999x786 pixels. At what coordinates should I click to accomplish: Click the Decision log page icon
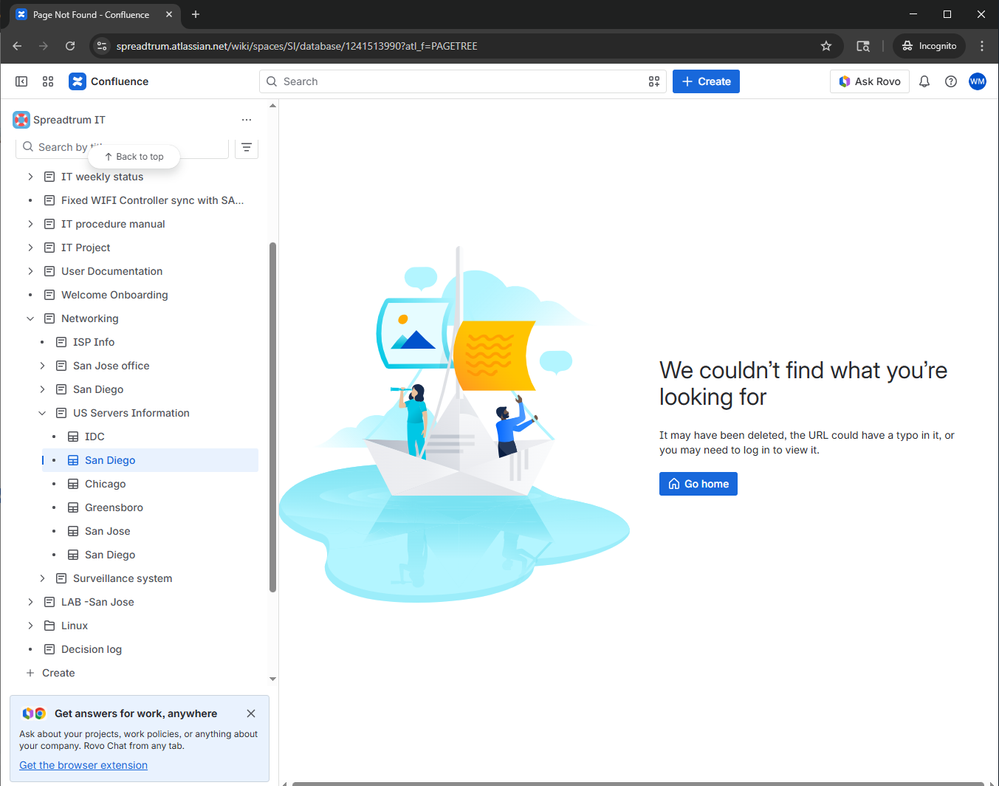[x=49, y=650]
